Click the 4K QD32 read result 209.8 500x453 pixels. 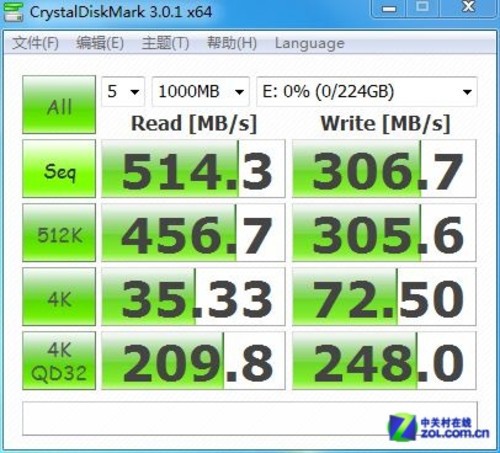[x=193, y=361]
